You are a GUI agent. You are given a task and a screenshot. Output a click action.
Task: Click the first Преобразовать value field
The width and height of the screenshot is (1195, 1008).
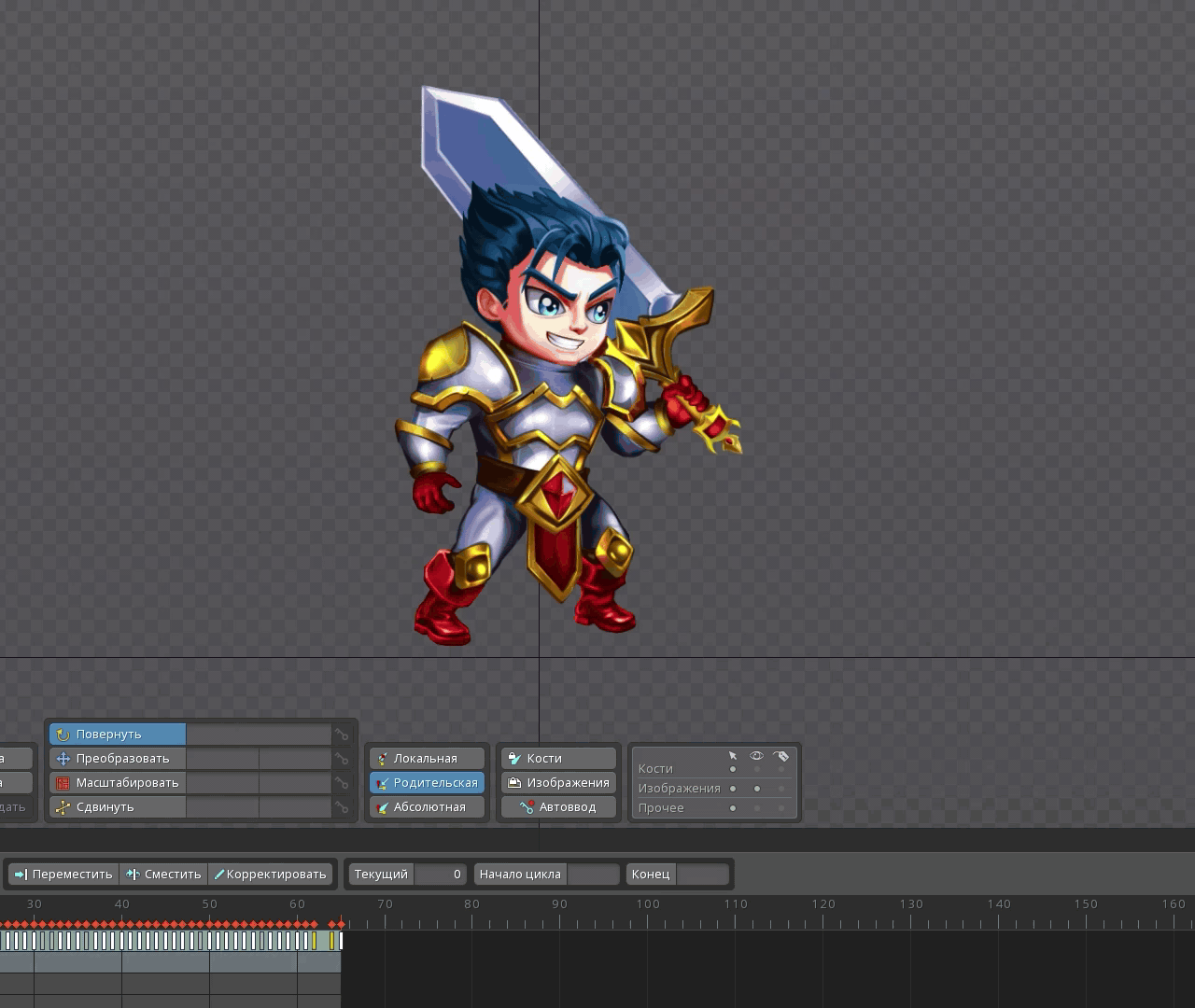tap(222, 759)
